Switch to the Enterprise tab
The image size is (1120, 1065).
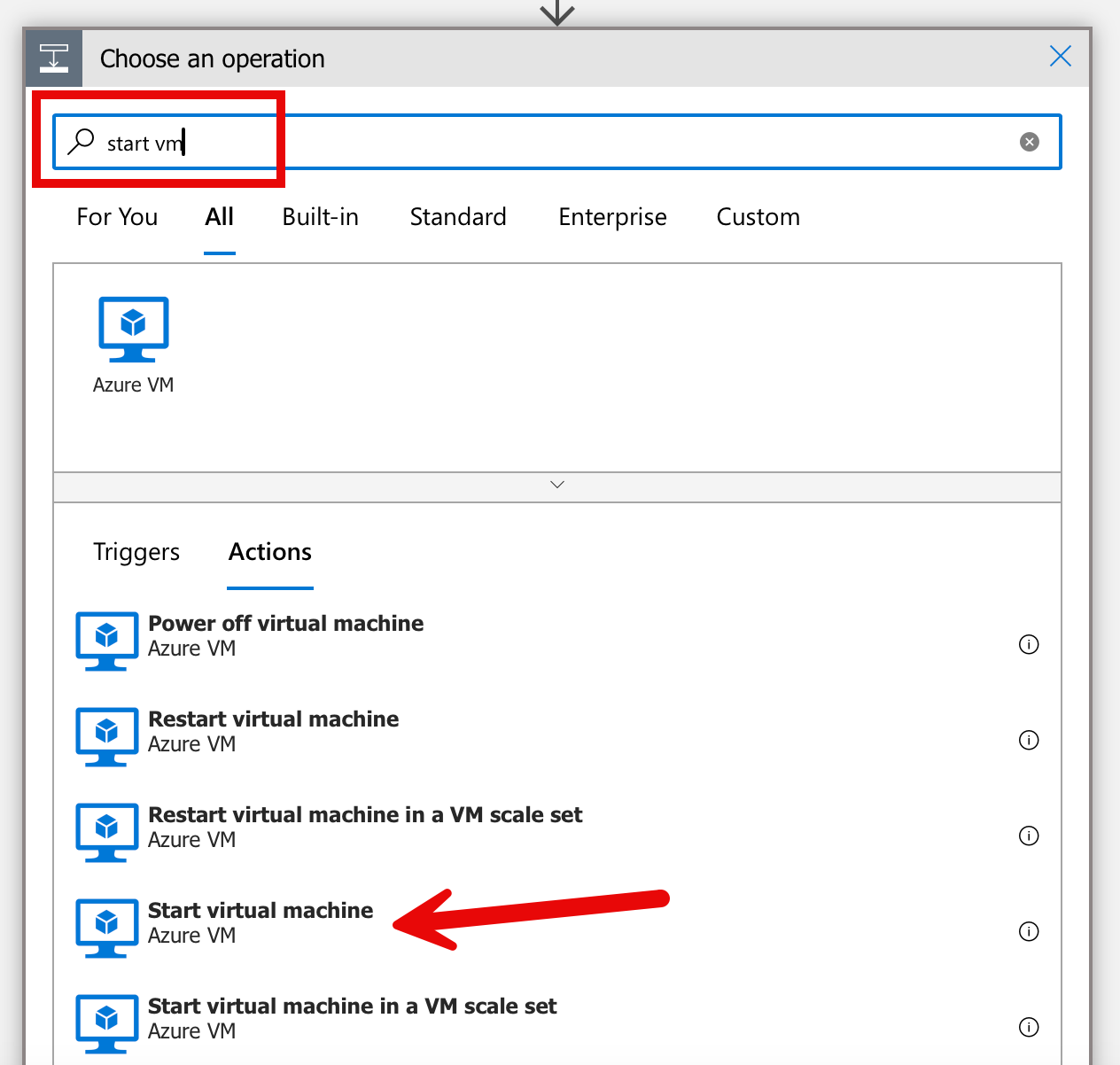coord(612,217)
